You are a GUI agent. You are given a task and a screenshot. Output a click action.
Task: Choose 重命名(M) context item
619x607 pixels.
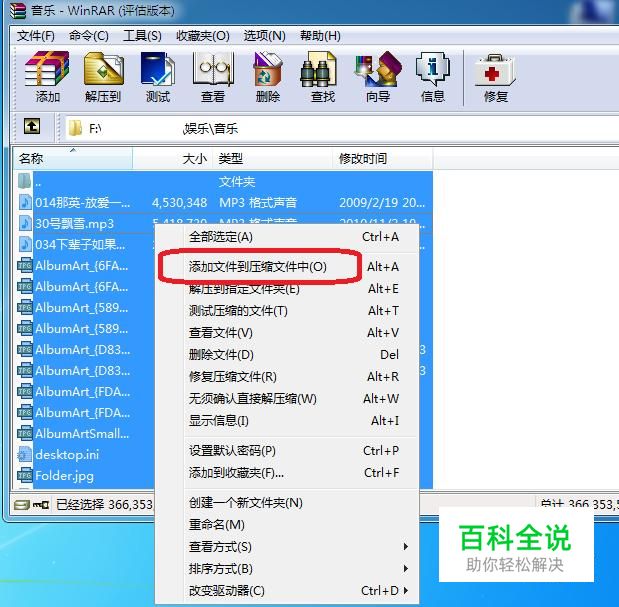tap(287, 525)
